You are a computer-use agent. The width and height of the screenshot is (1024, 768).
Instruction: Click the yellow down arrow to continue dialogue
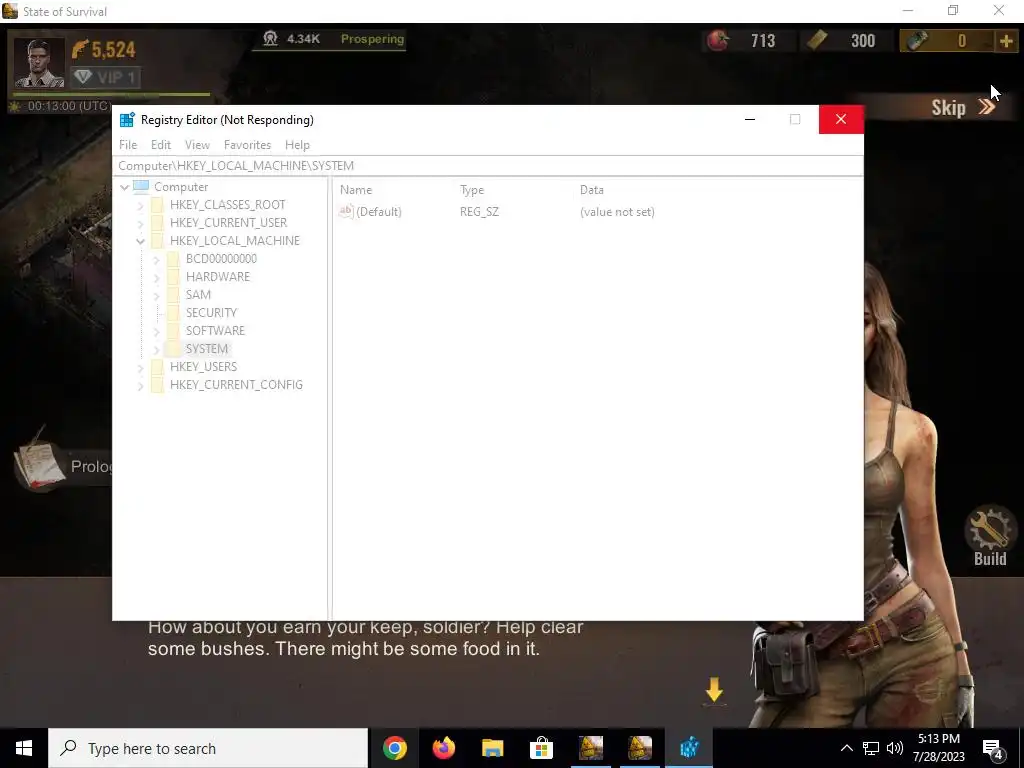point(714,690)
